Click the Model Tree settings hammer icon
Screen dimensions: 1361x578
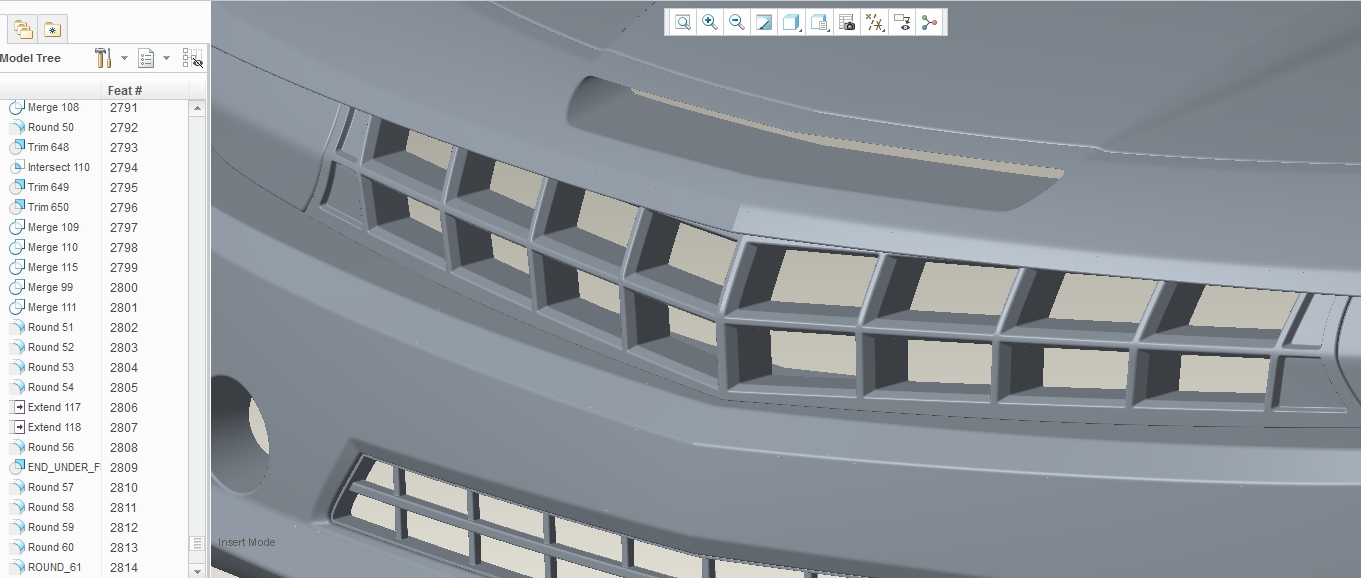click(x=103, y=58)
